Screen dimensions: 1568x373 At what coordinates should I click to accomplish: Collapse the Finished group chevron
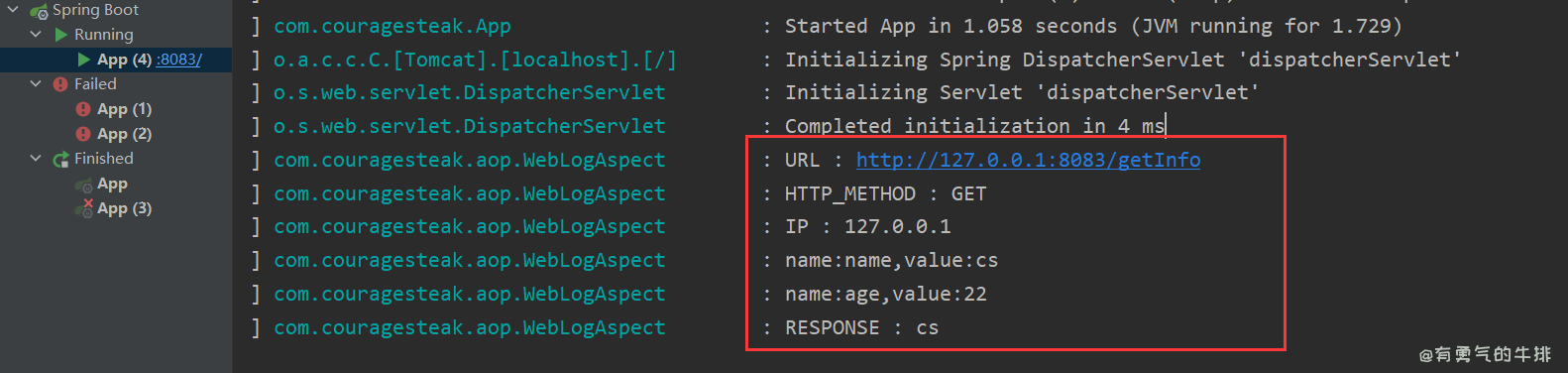[x=37, y=159]
